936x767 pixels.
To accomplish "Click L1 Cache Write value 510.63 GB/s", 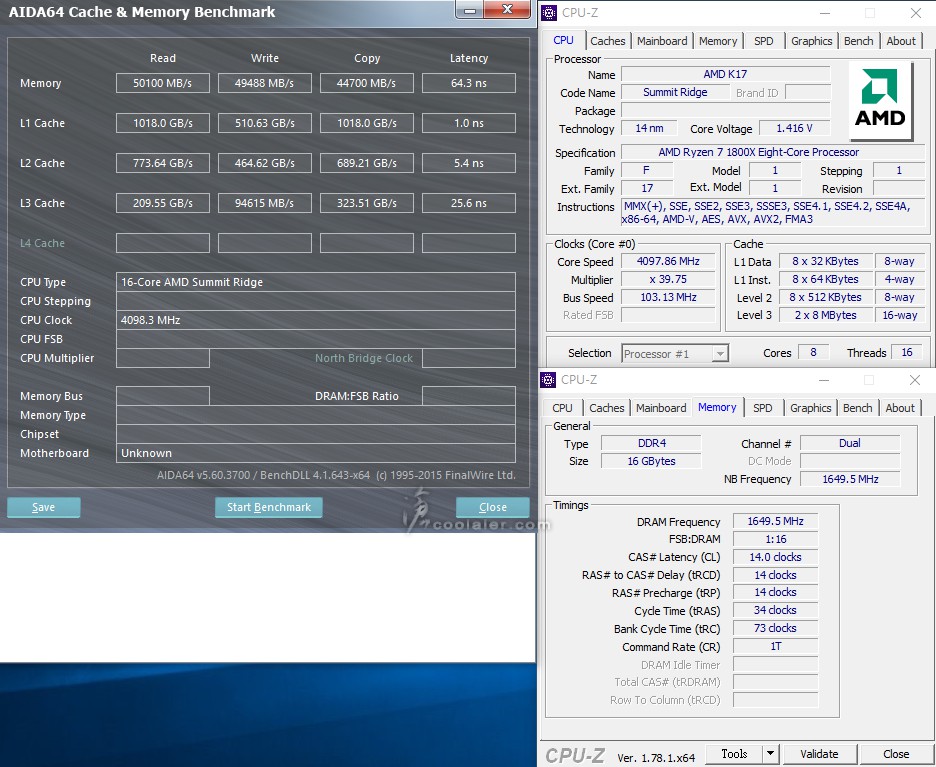I will click(264, 123).
